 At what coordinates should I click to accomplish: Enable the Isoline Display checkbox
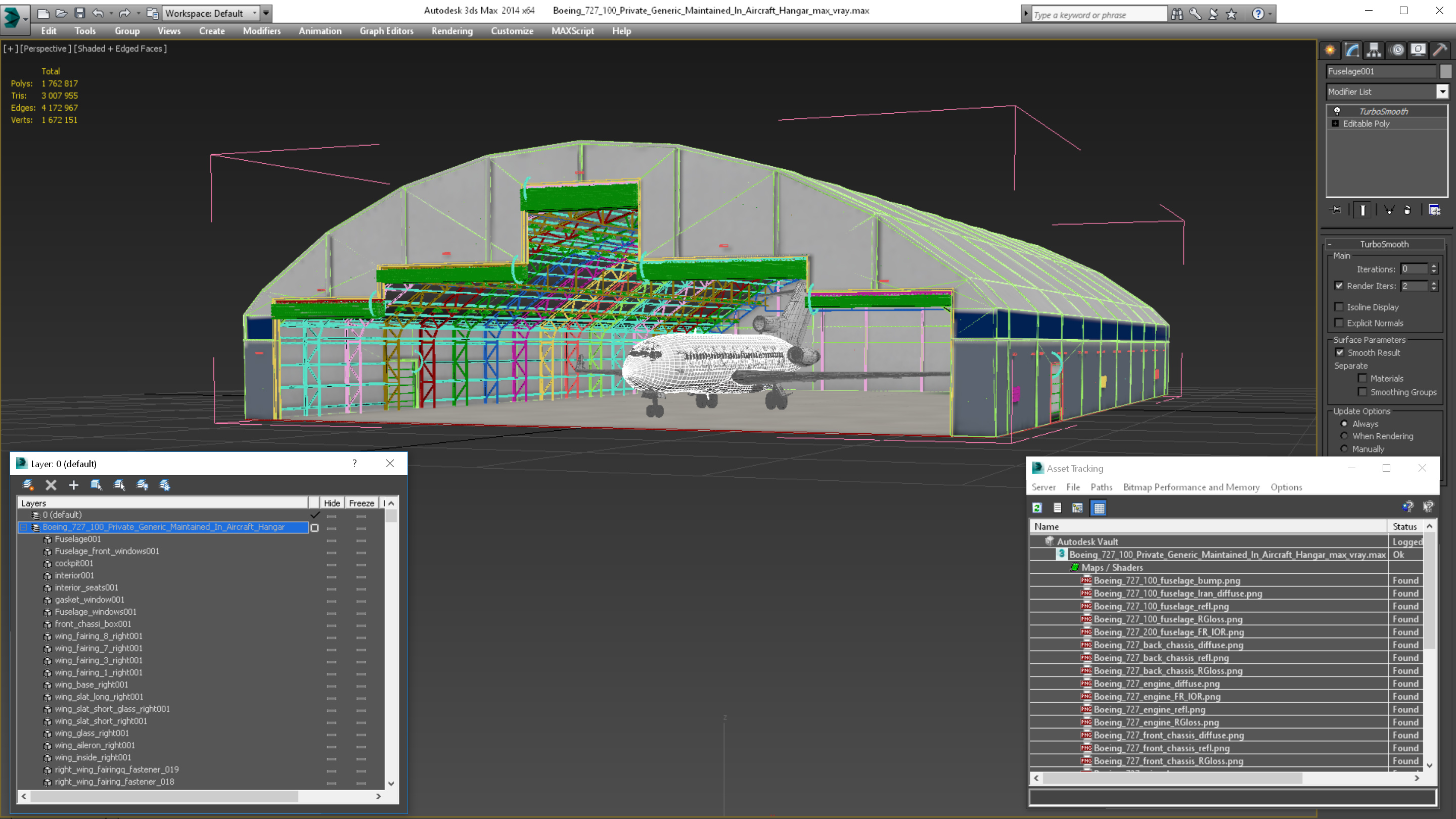pyautogui.click(x=1339, y=307)
